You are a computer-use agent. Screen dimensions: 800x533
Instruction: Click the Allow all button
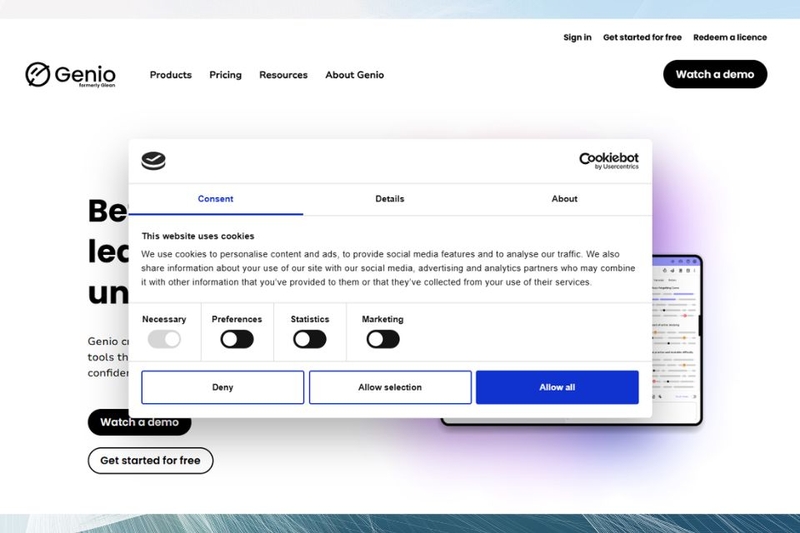pyautogui.click(x=557, y=387)
